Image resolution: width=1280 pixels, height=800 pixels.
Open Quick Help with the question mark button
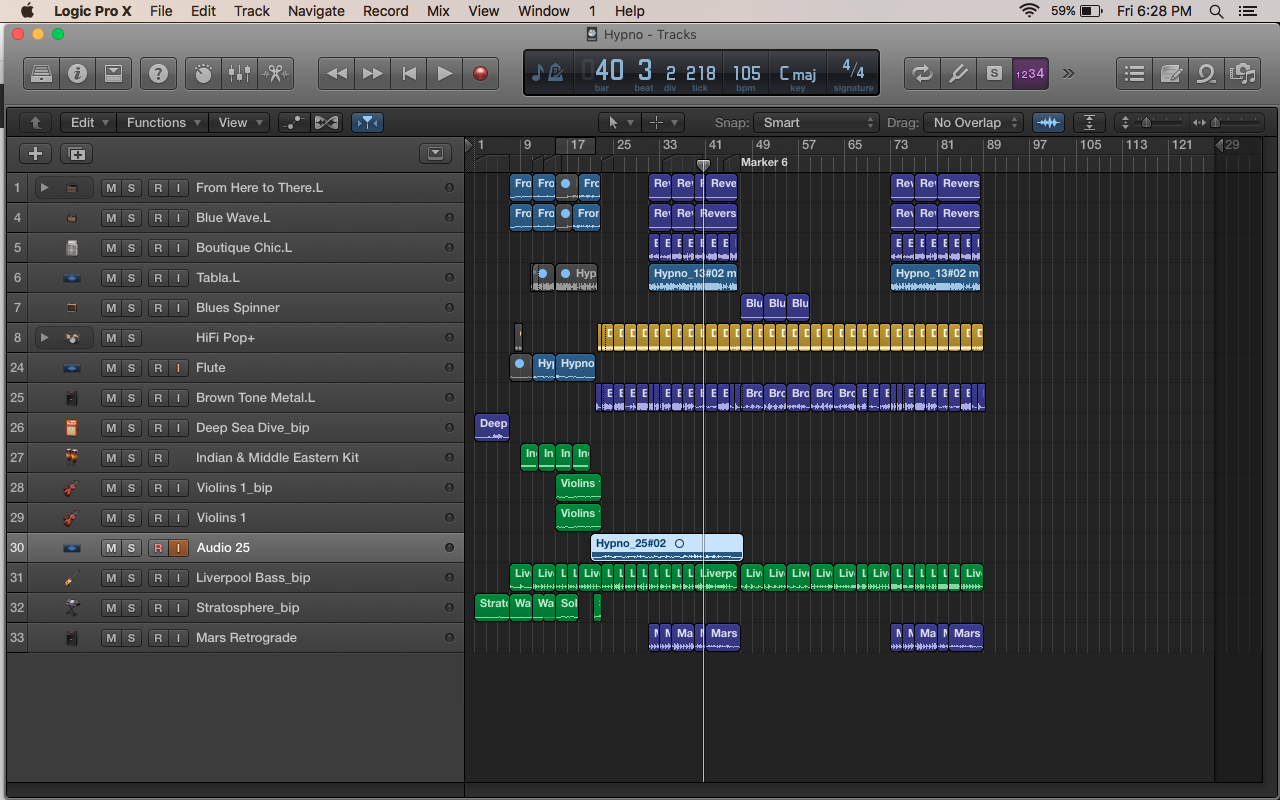158,73
